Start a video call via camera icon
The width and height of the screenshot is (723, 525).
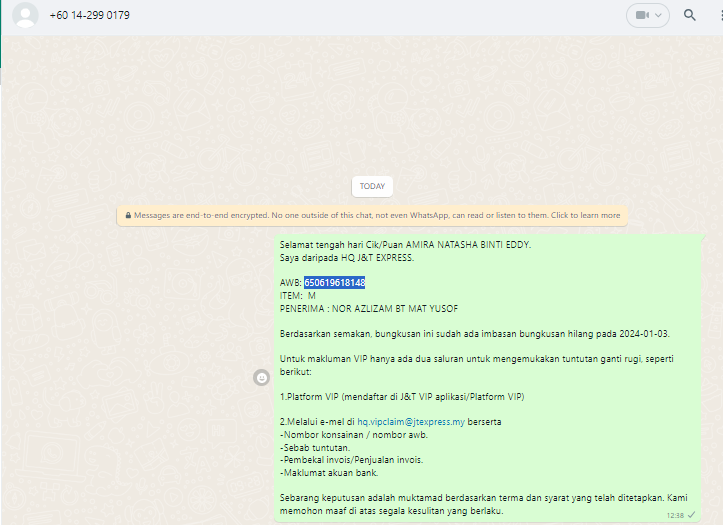[641, 15]
